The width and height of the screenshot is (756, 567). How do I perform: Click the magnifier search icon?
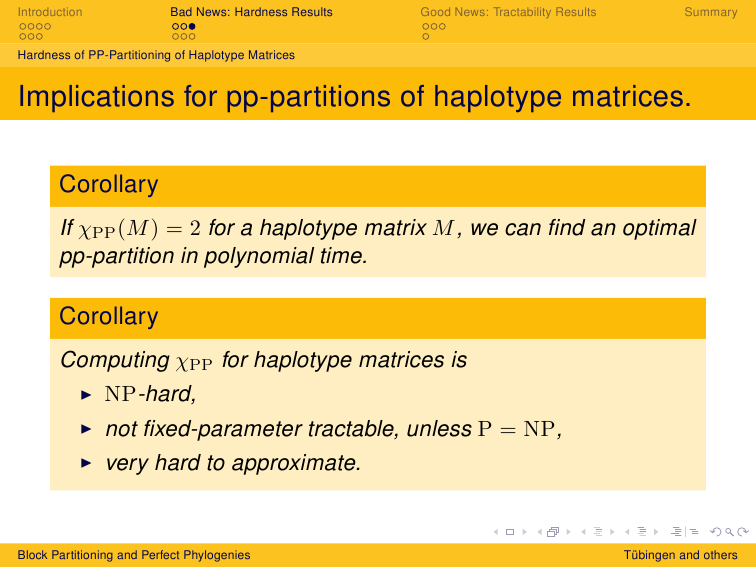coord(729,532)
